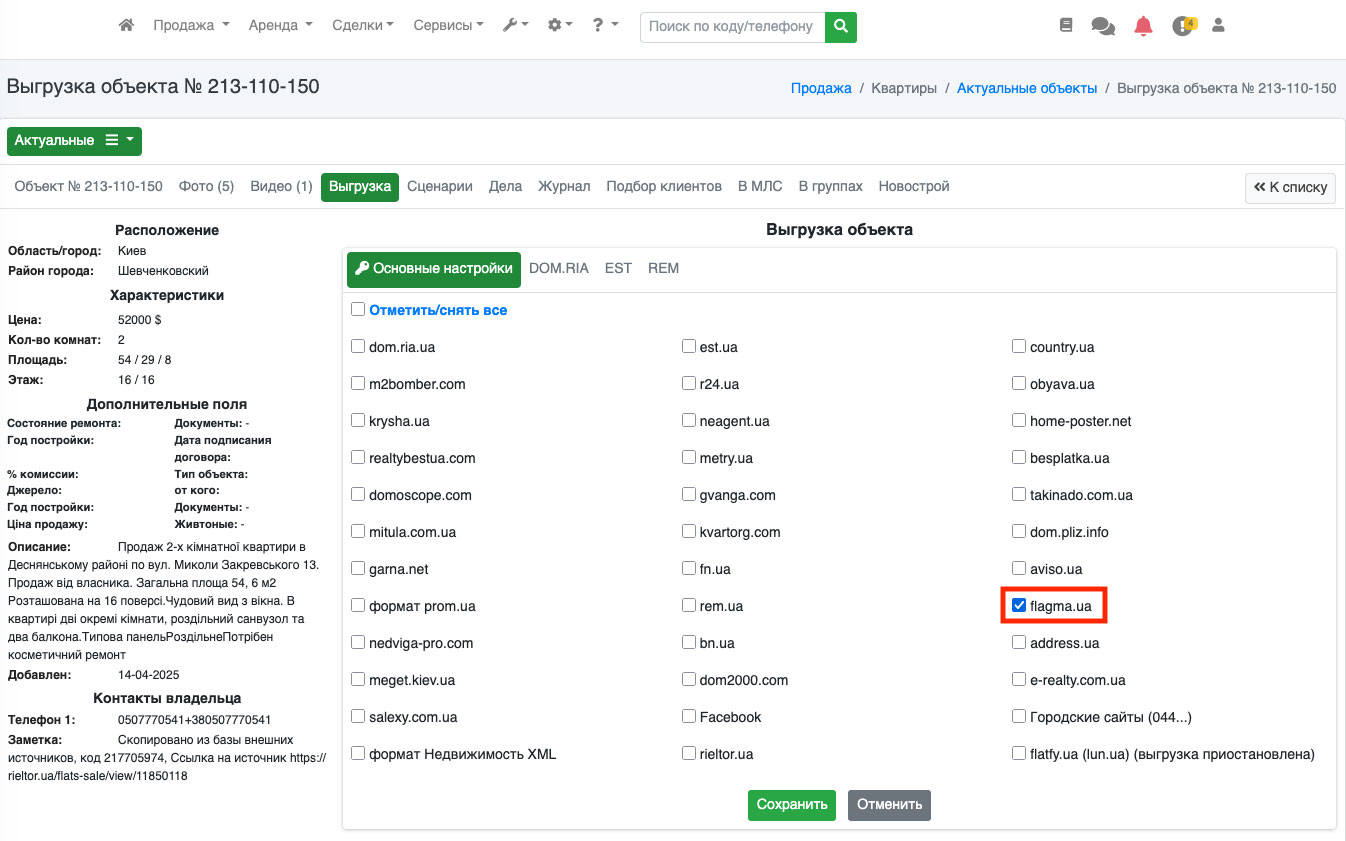Viewport: 1346px width, 841px height.
Task: Enable the dom.ria.ua export checkbox
Action: (358, 347)
